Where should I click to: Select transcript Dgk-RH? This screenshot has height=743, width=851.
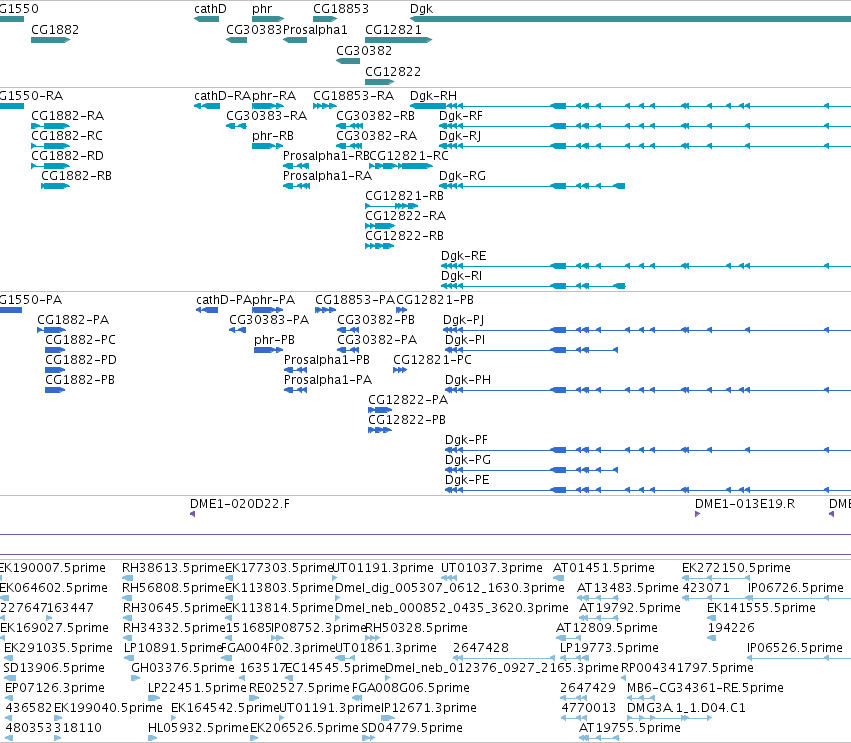433,96
